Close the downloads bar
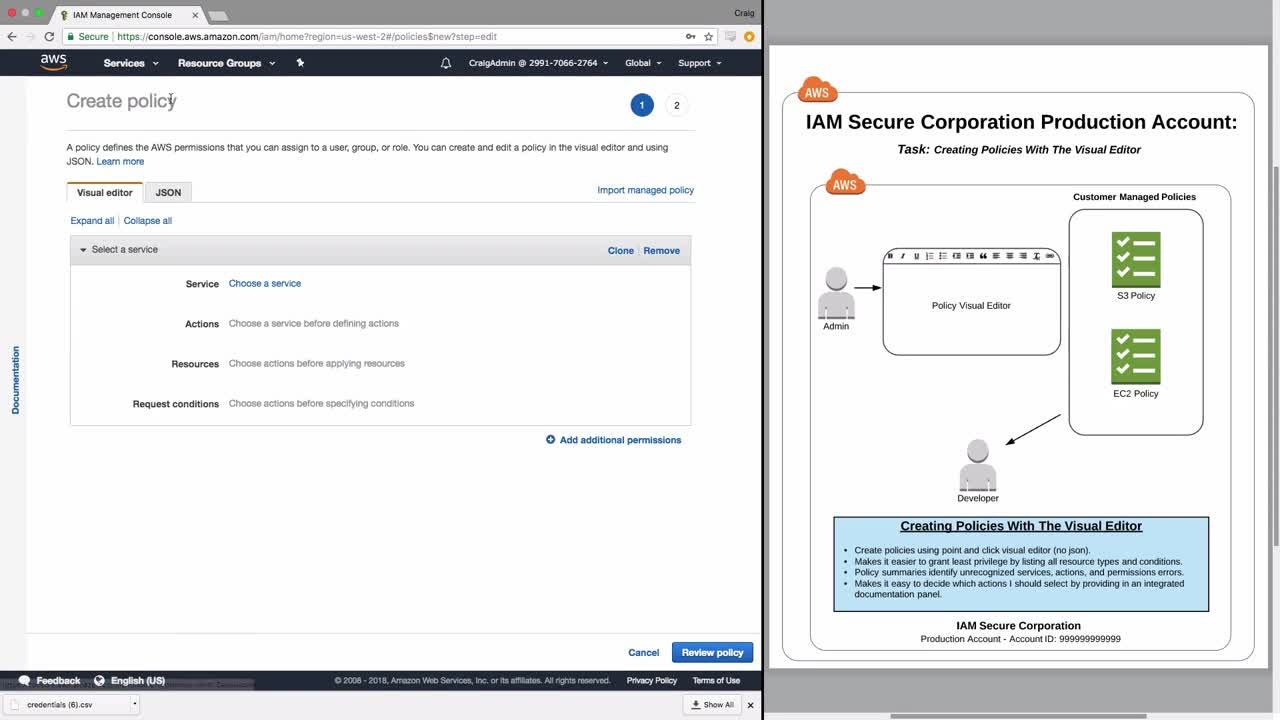Viewport: 1280px width, 720px height. click(x=750, y=705)
